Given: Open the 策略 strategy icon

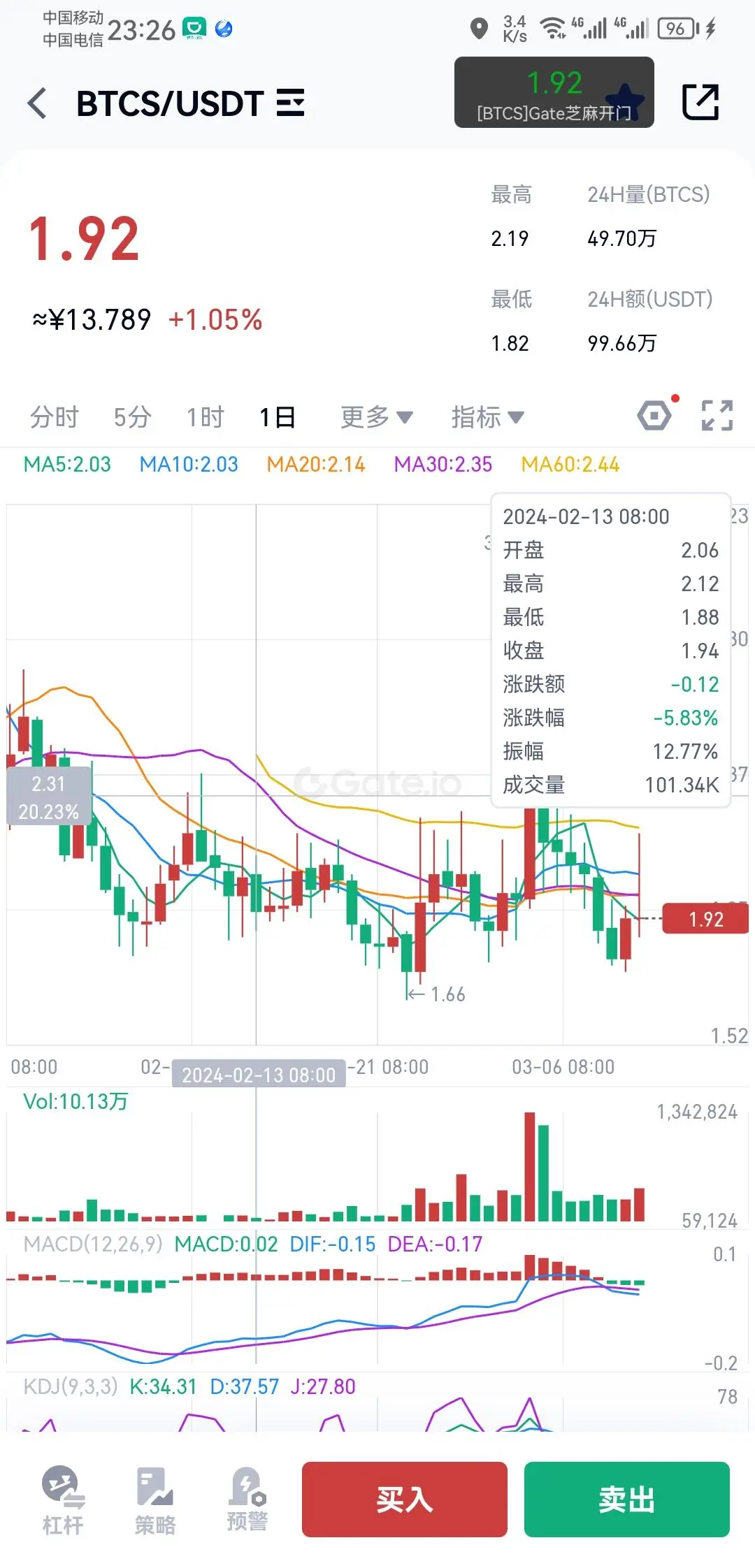Looking at the screenshot, I should (155, 1500).
